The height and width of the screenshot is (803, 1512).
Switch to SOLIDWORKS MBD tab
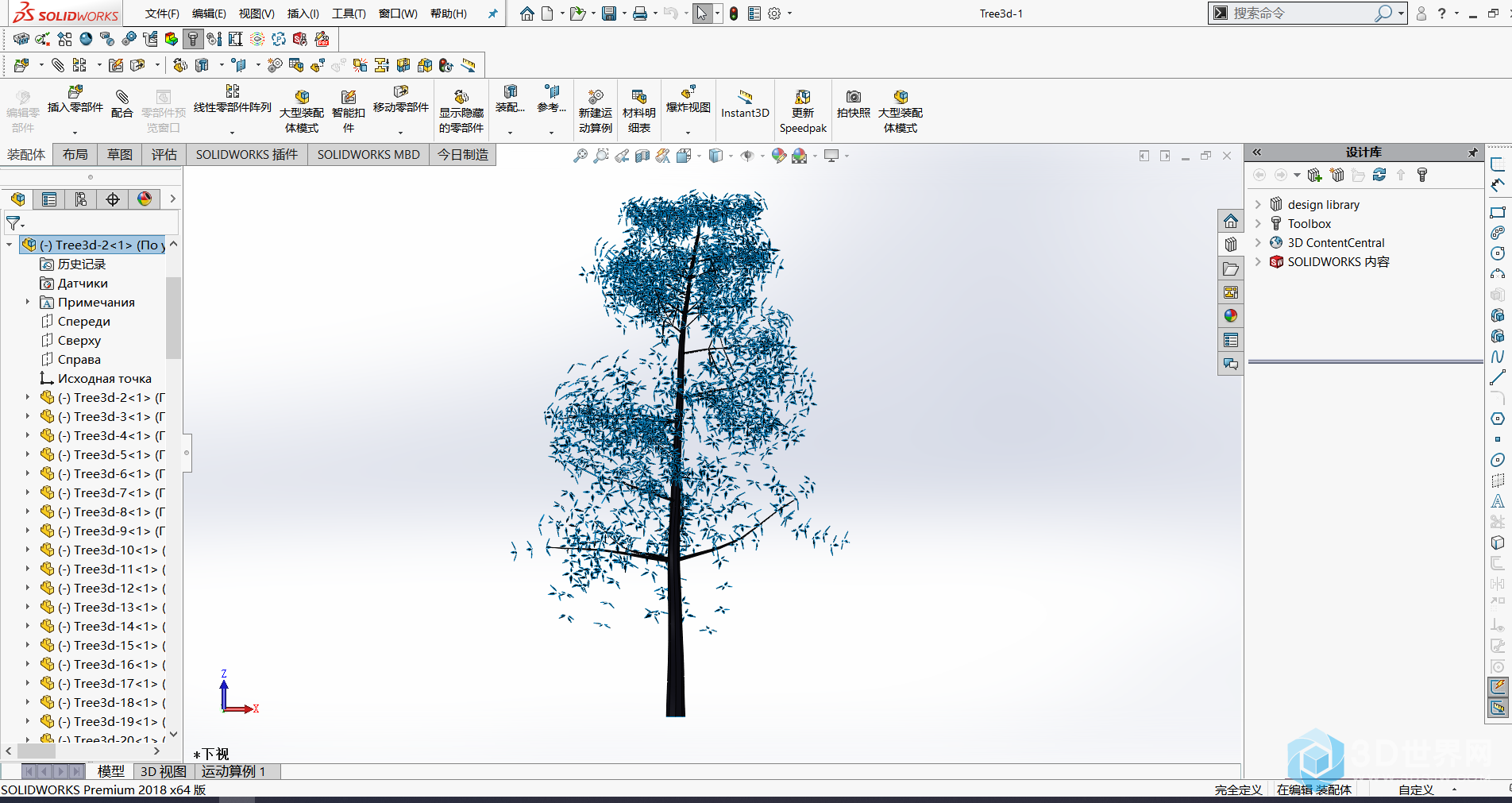click(x=368, y=154)
